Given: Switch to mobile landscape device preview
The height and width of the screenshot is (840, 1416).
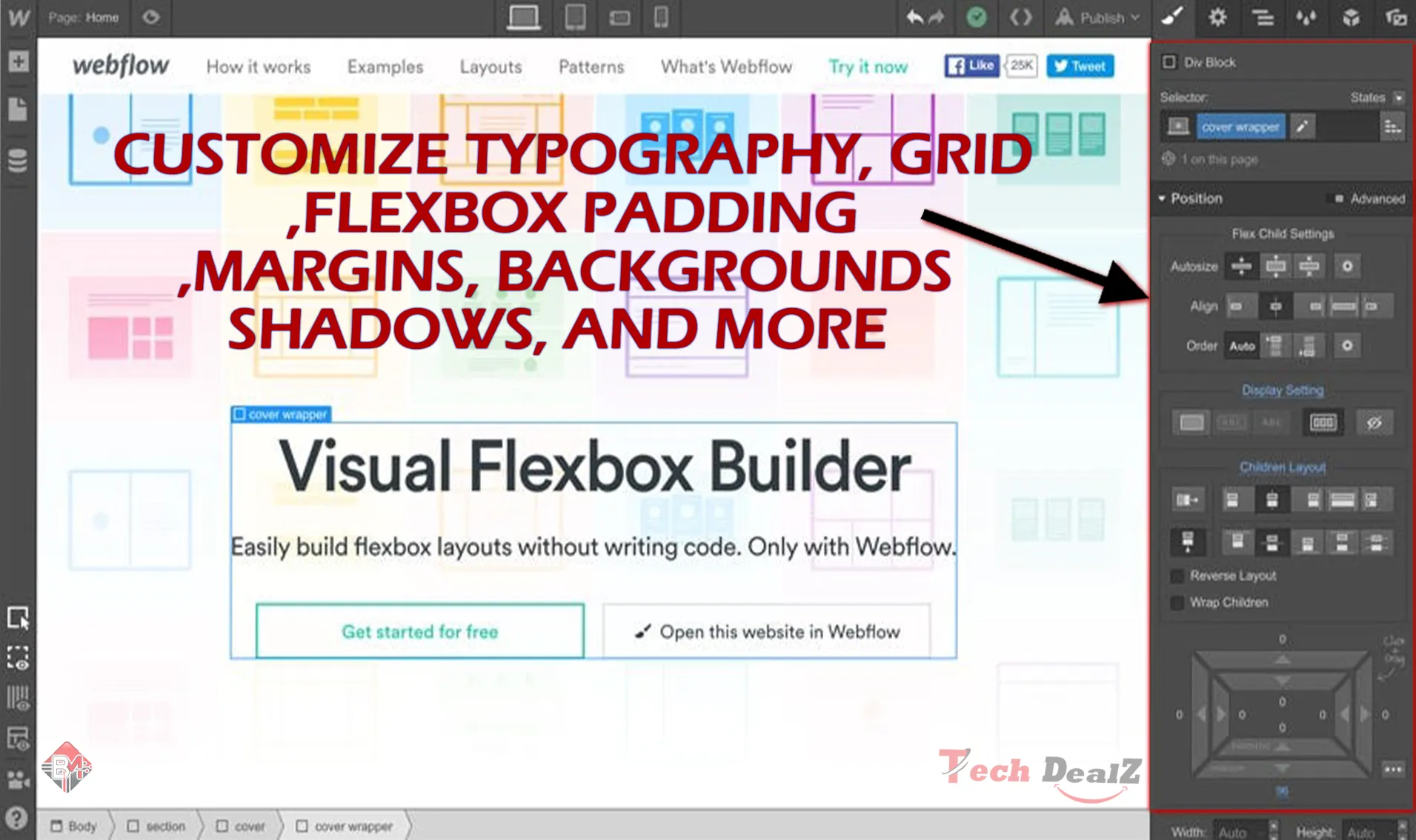Looking at the screenshot, I should tap(619, 19).
